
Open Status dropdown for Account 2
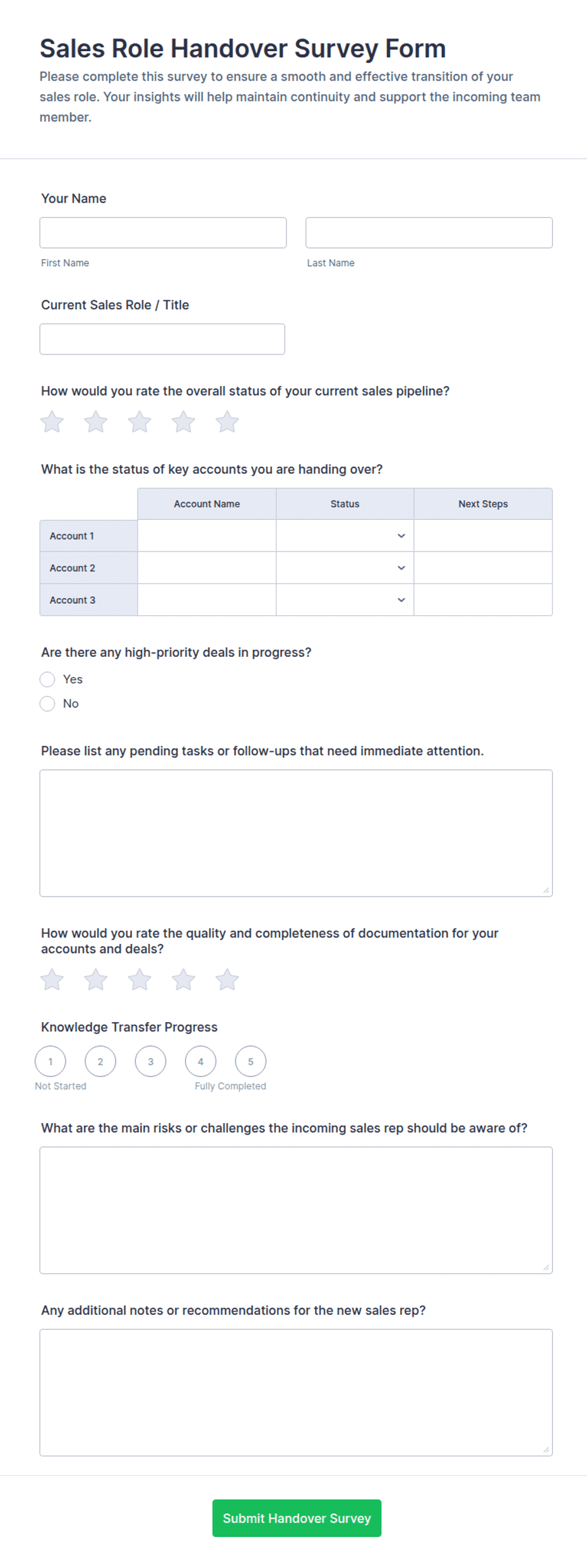[x=345, y=568]
